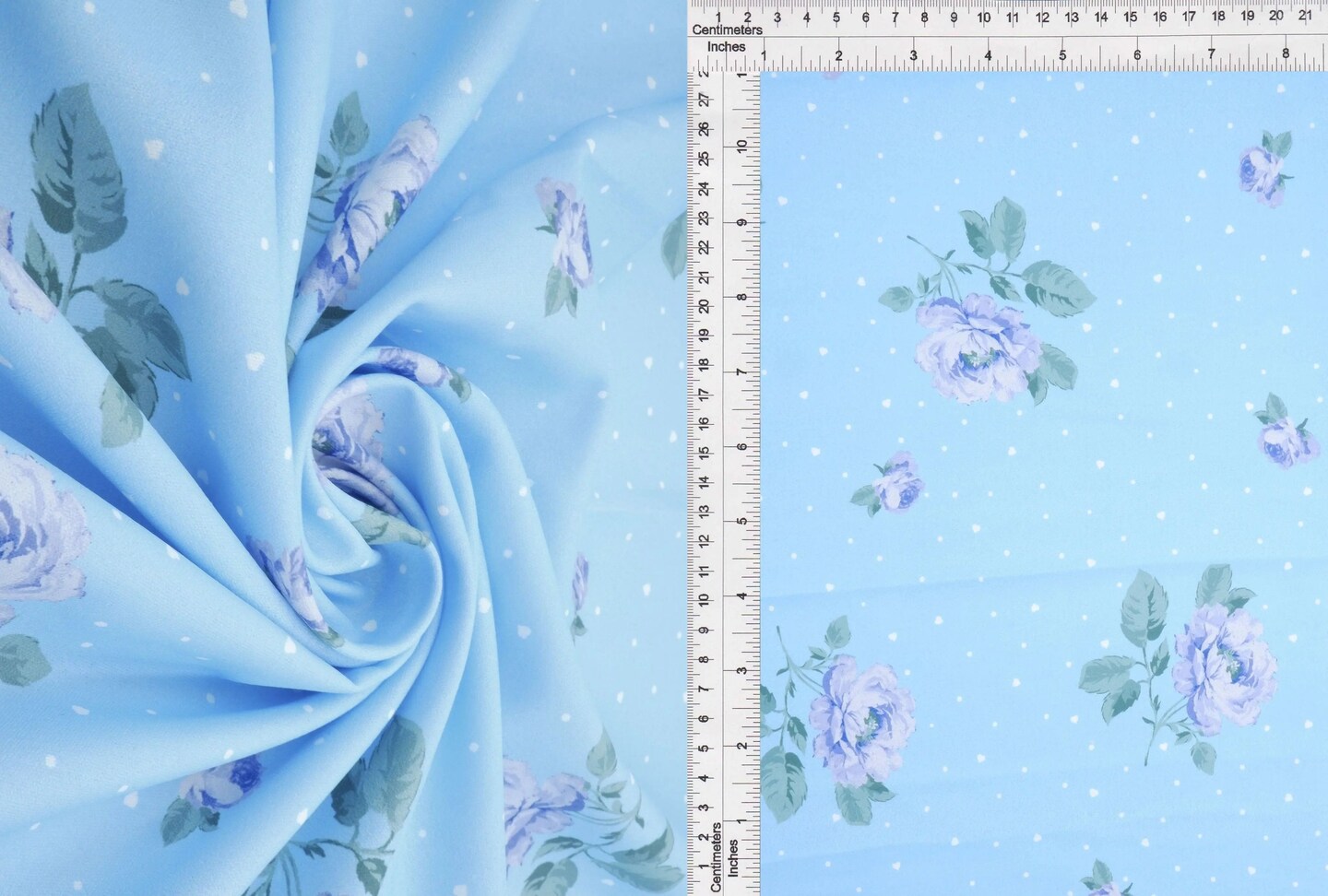This screenshot has width=1328, height=896.
Task: Click the number 21 on the centimeter ruler
Action: tap(1306, 16)
